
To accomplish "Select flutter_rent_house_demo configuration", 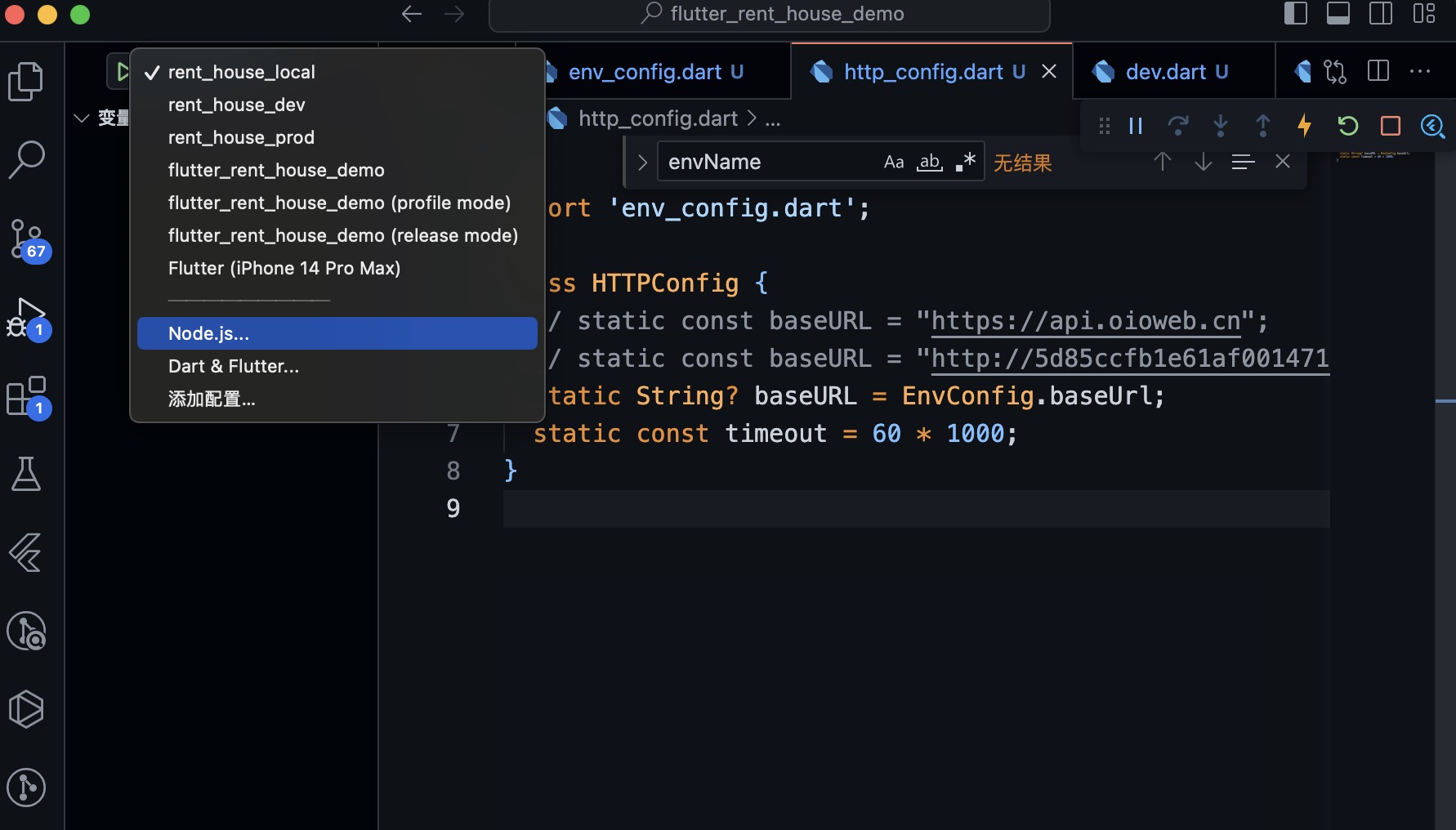I will pyautogui.click(x=337, y=170).
